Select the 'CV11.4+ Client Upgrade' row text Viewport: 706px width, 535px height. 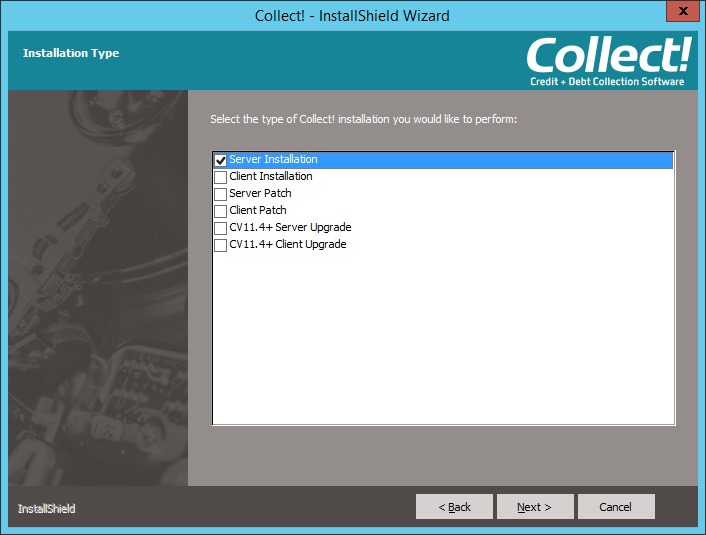click(x=288, y=244)
